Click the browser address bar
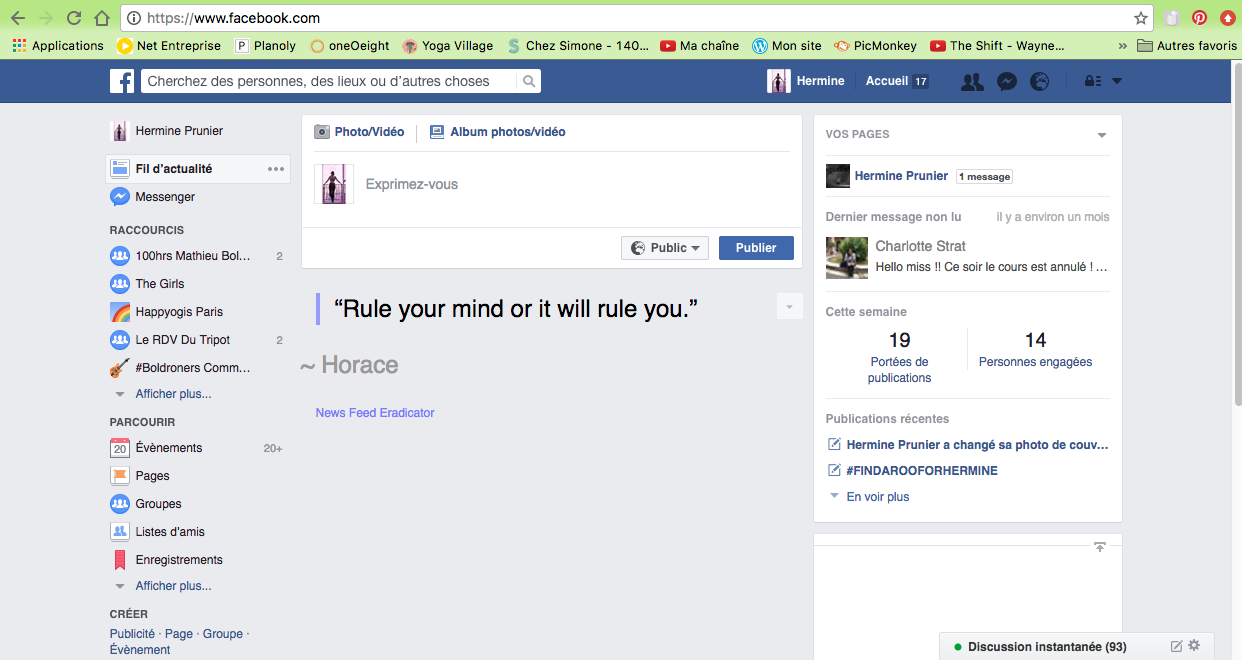1242x660 pixels. (636, 18)
